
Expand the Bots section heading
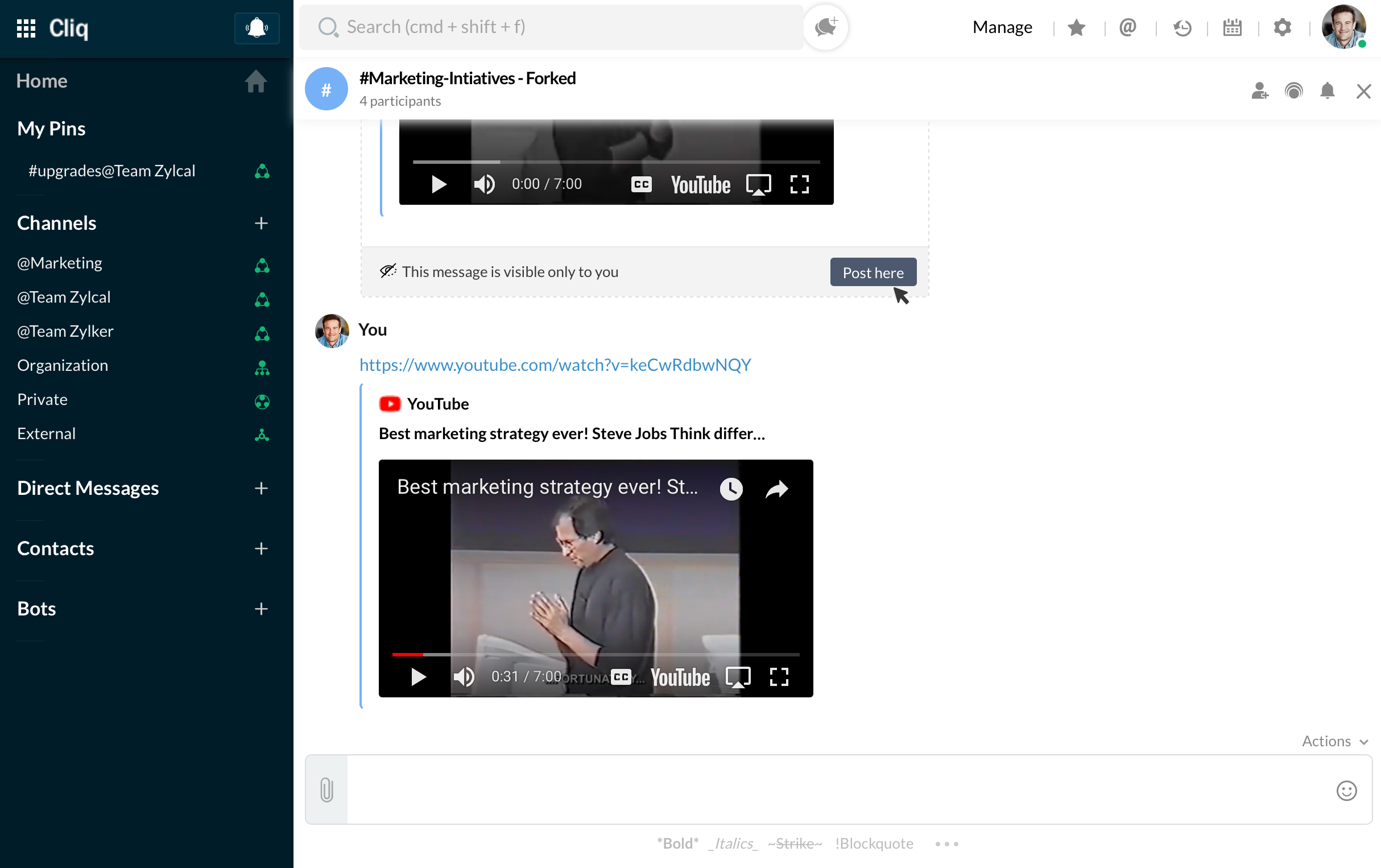point(37,609)
